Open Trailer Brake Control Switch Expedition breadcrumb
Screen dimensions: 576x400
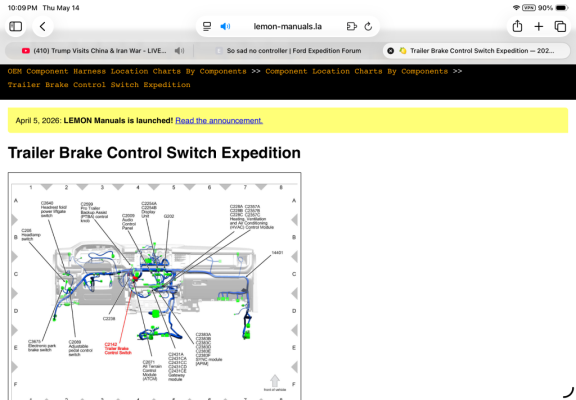point(99,85)
